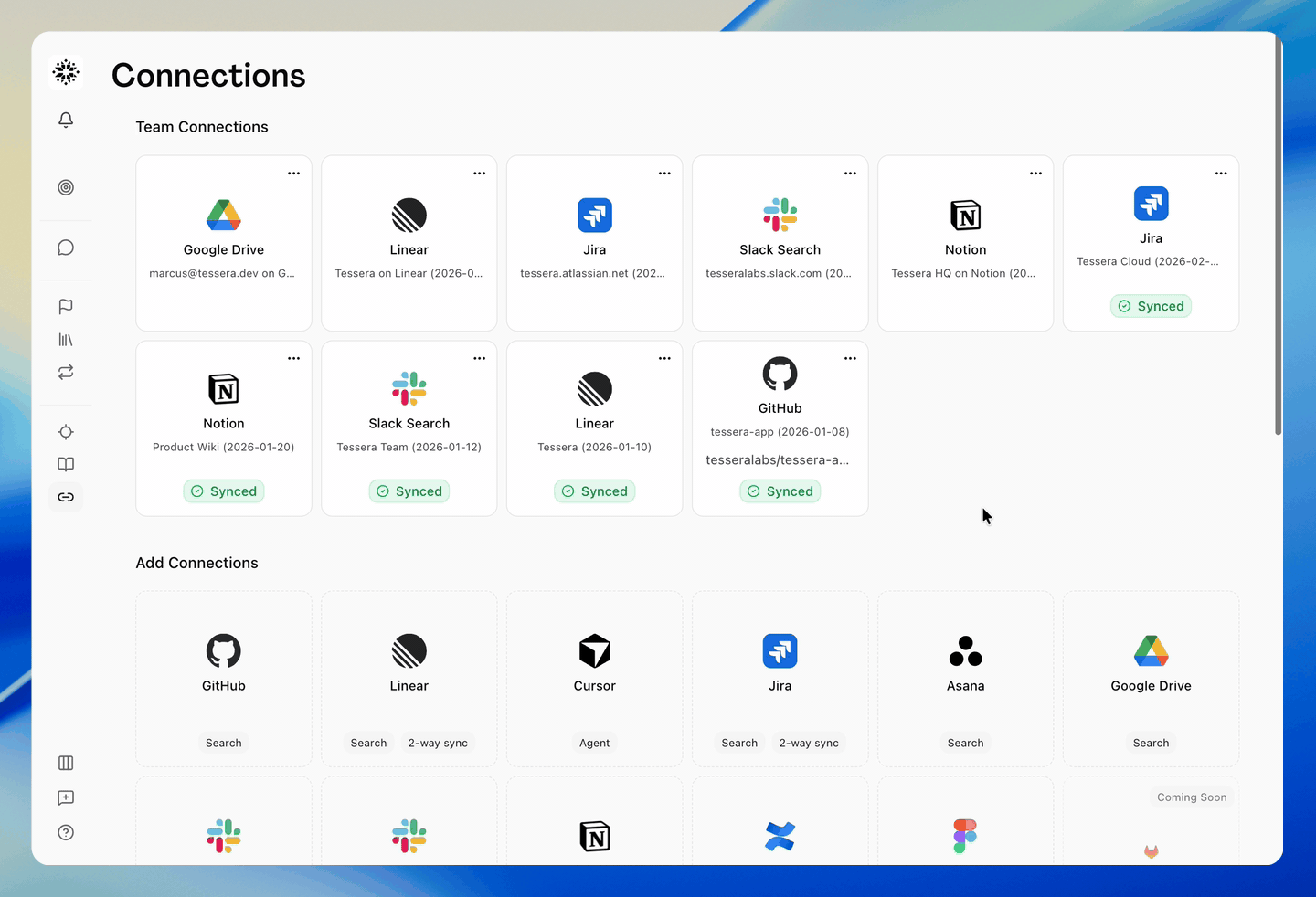Add a Figma connection icon
1316x897 pixels.
pos(966,837)
